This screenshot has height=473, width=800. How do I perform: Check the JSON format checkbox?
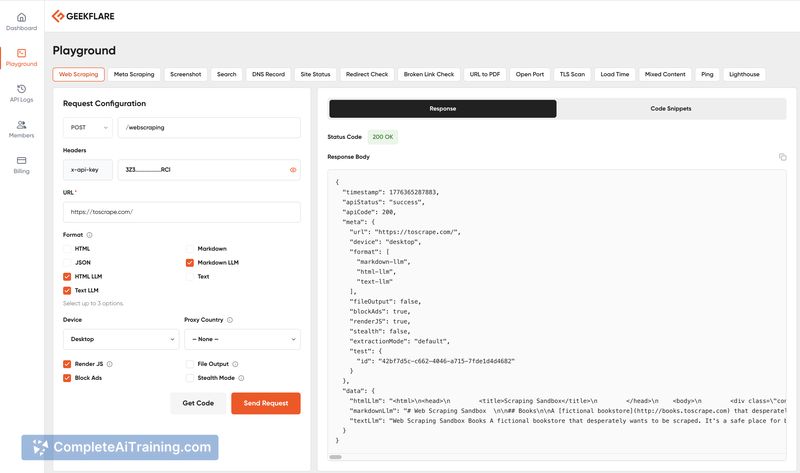pos(67,263)
